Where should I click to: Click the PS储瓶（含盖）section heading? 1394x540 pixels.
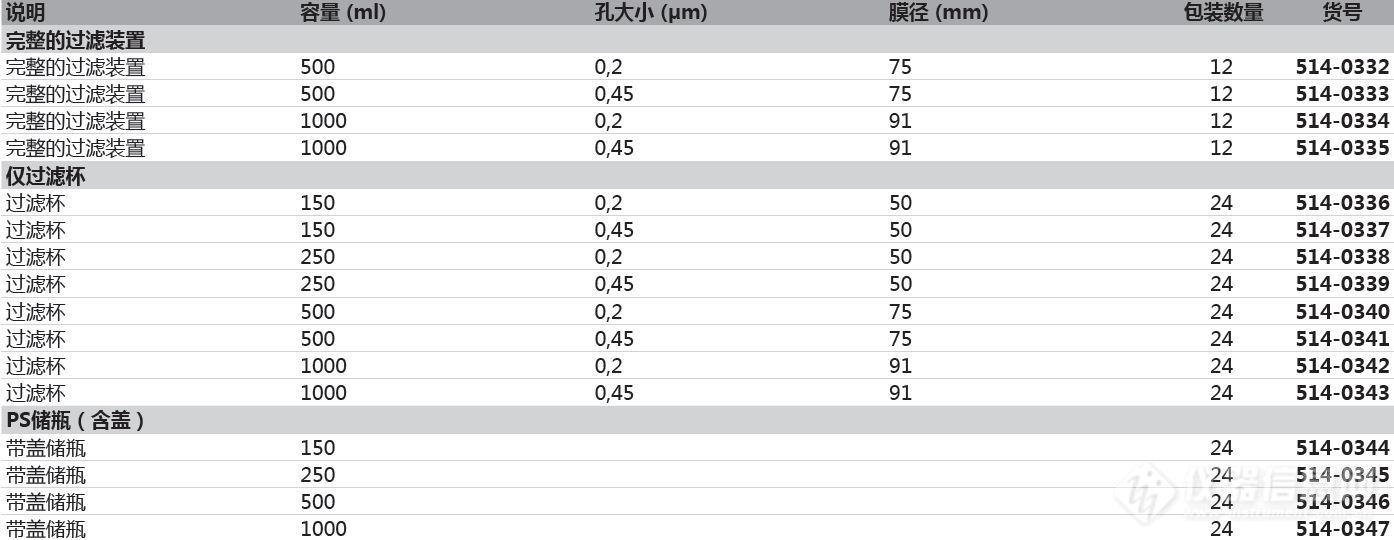[76, 421]
